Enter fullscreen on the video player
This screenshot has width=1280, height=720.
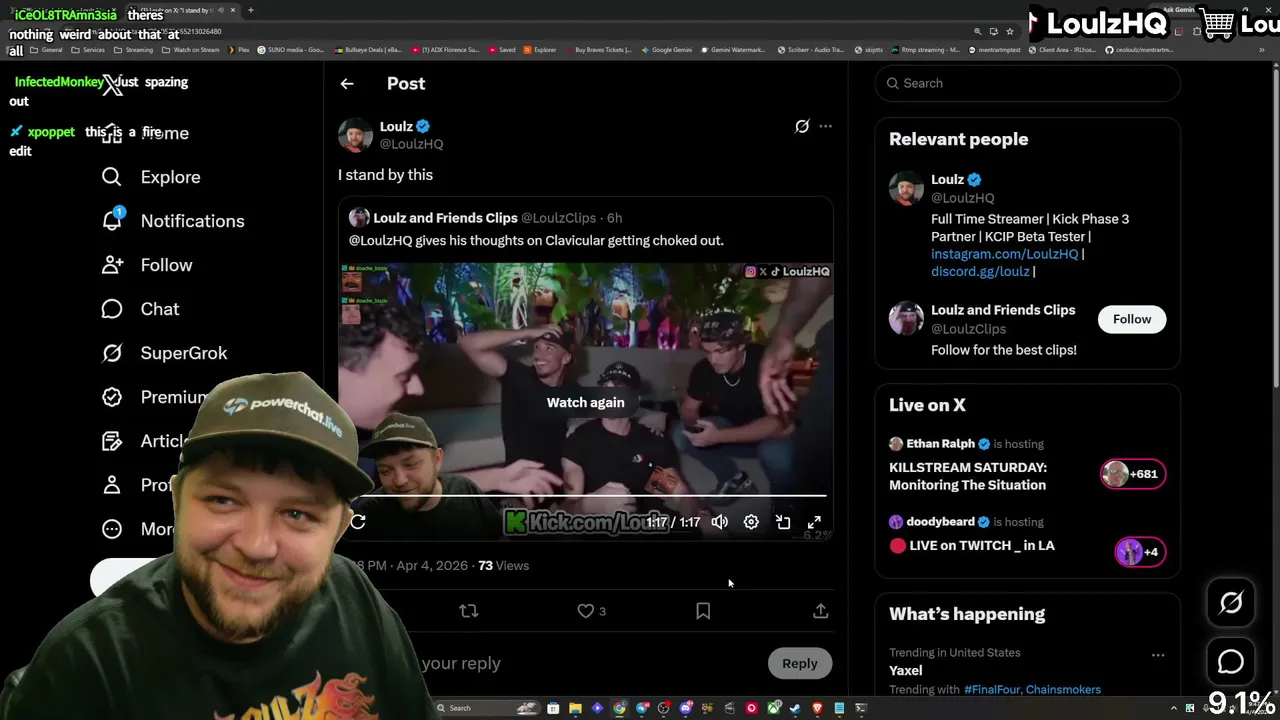814,522
